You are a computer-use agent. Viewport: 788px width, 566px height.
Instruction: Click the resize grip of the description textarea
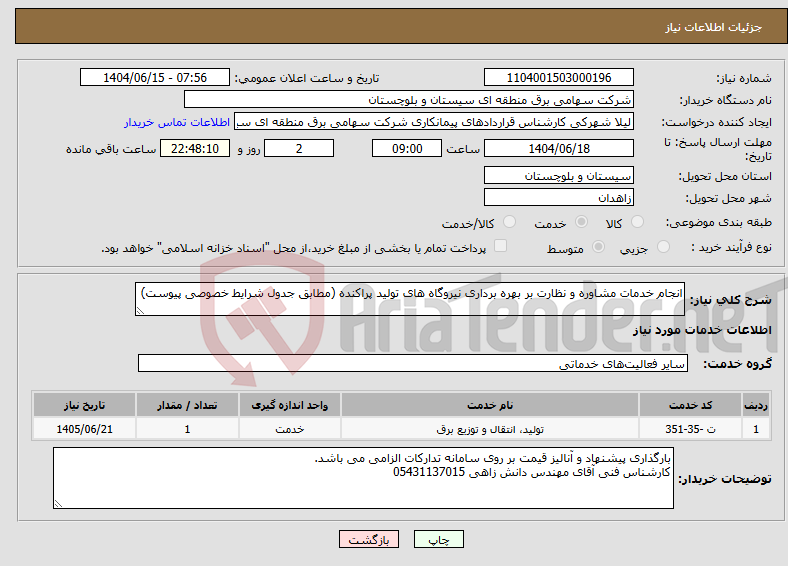point(140,311)
